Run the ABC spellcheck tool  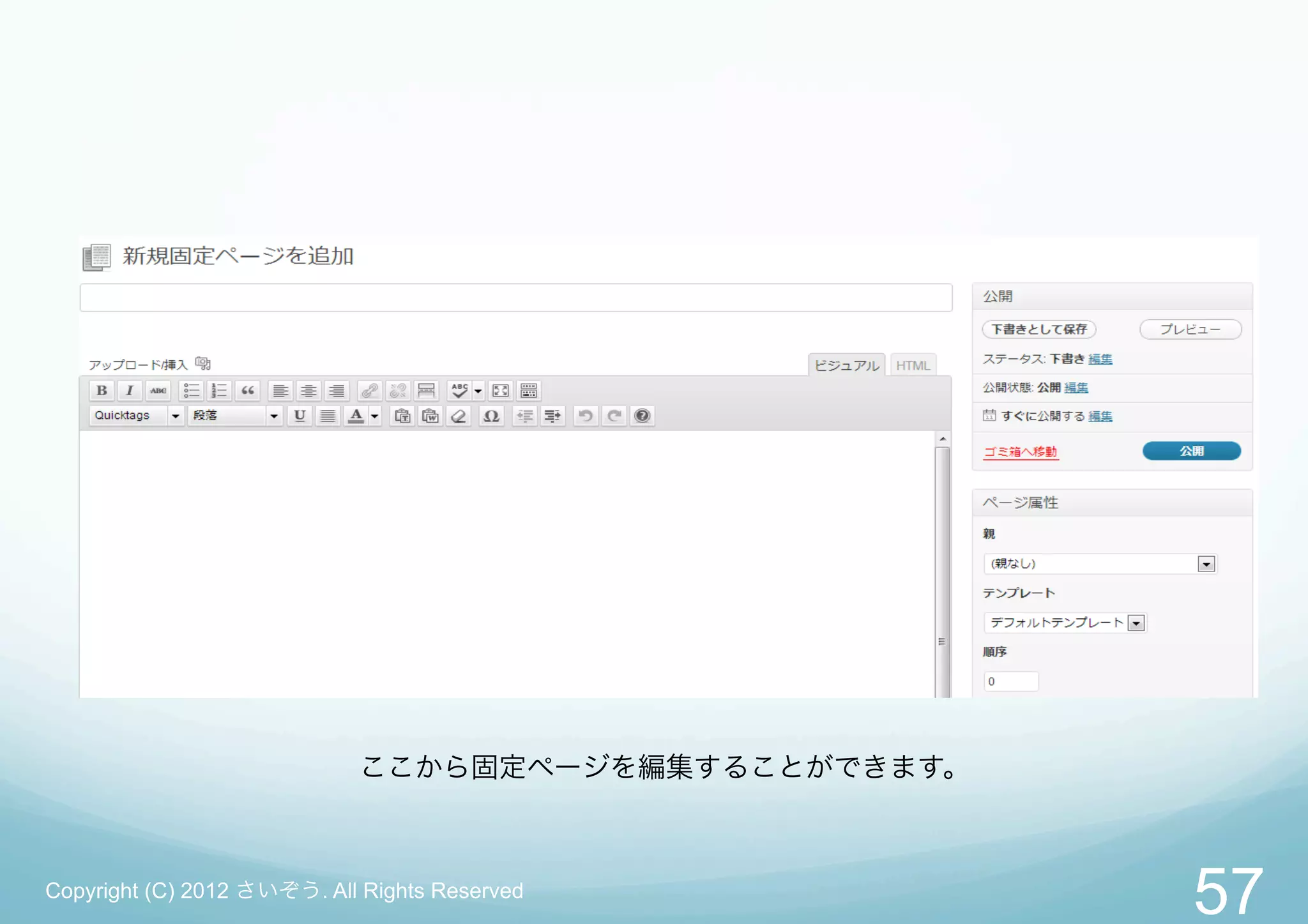(x=459, y=390)
